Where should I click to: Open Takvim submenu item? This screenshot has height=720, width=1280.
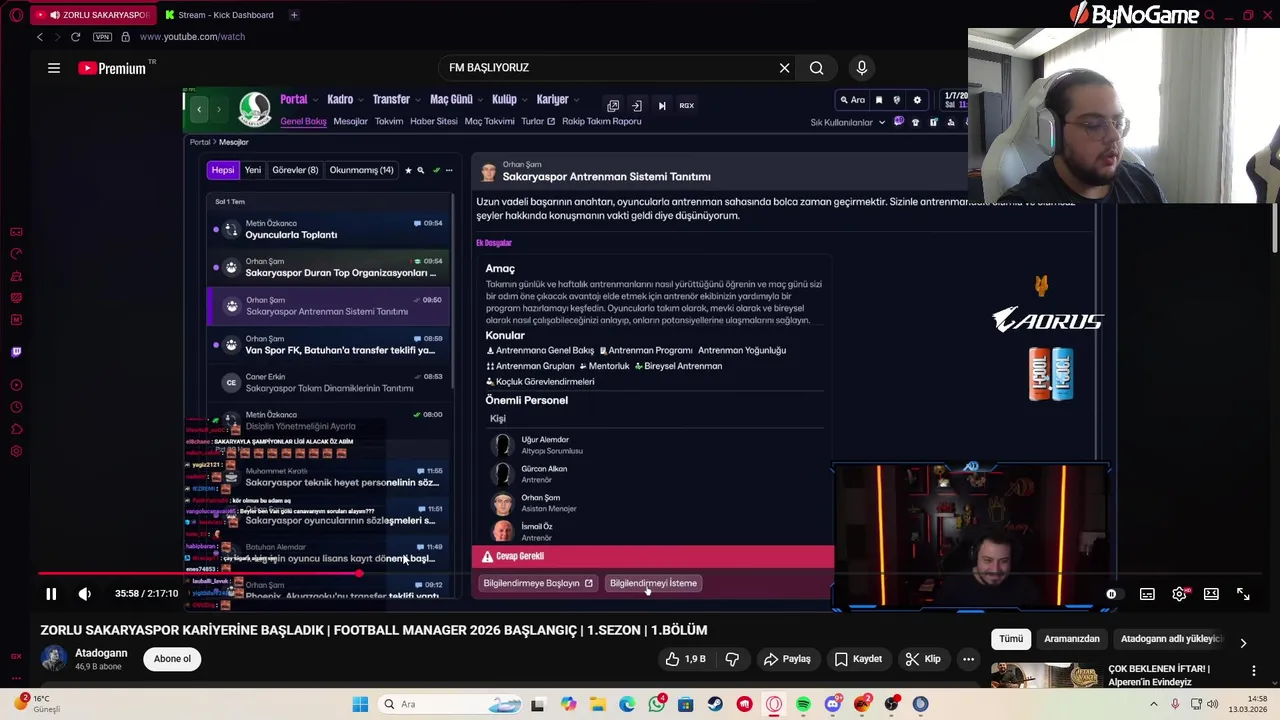point(389,122)
